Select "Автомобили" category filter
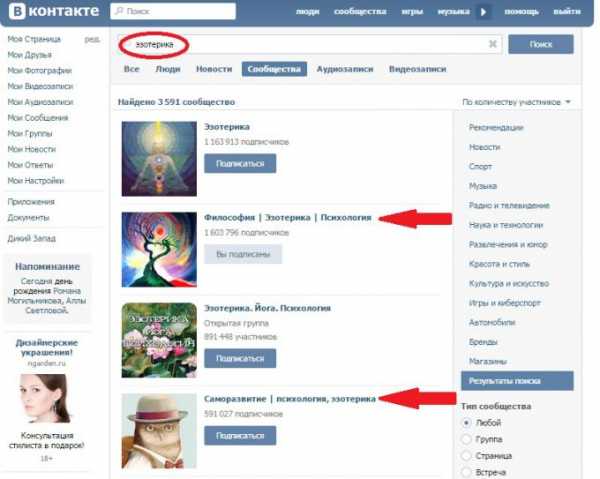Image resolution: width=600 pixels, height=479 pixels. (x=492, y=323)
